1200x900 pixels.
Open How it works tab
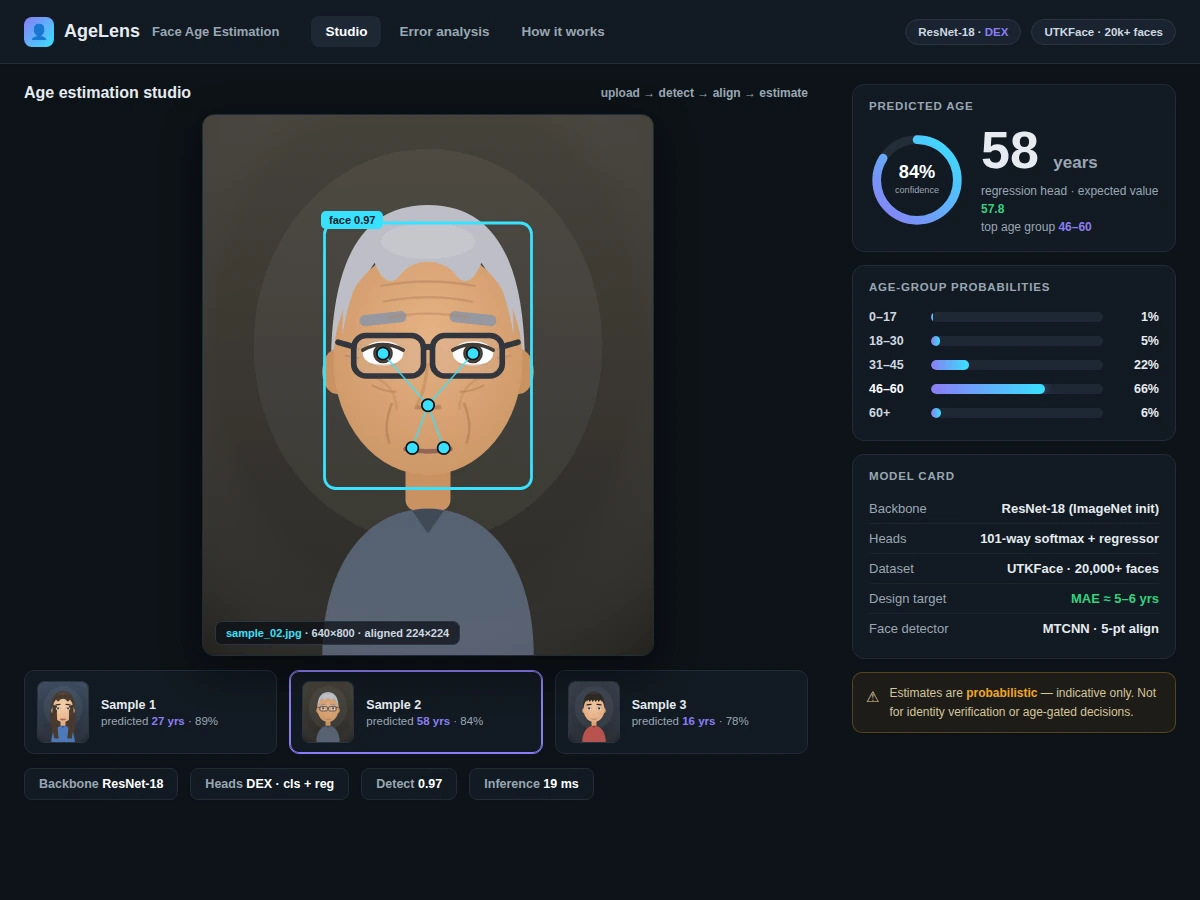[563, 32]
